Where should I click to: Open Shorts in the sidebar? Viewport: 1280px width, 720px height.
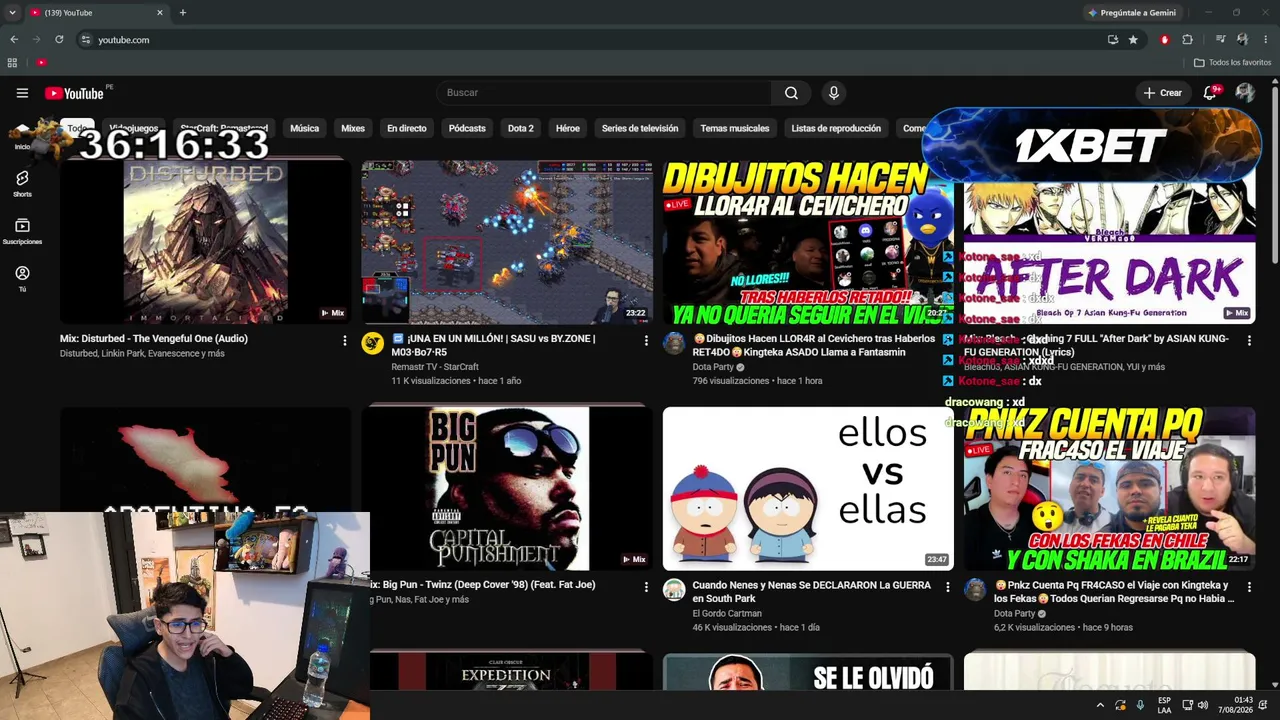pyautogui.click(x=22, y=183)
